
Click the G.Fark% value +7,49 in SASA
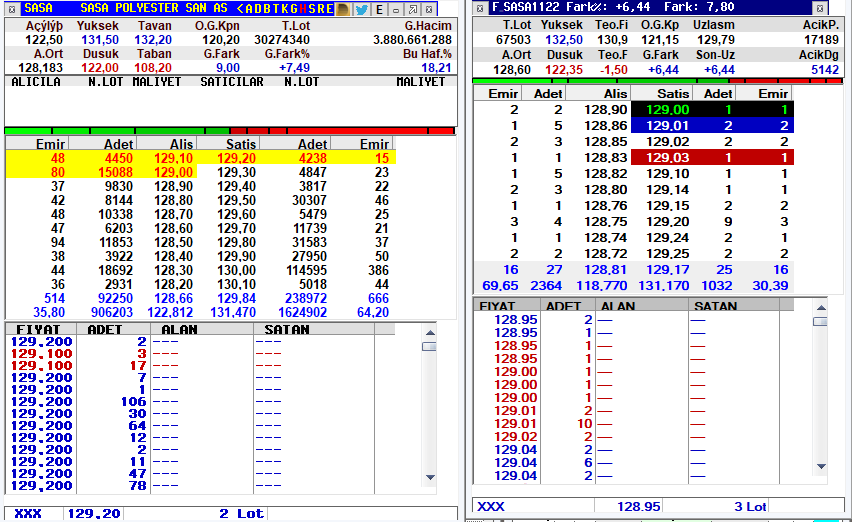pyautogui.click(x=295, y=67)
